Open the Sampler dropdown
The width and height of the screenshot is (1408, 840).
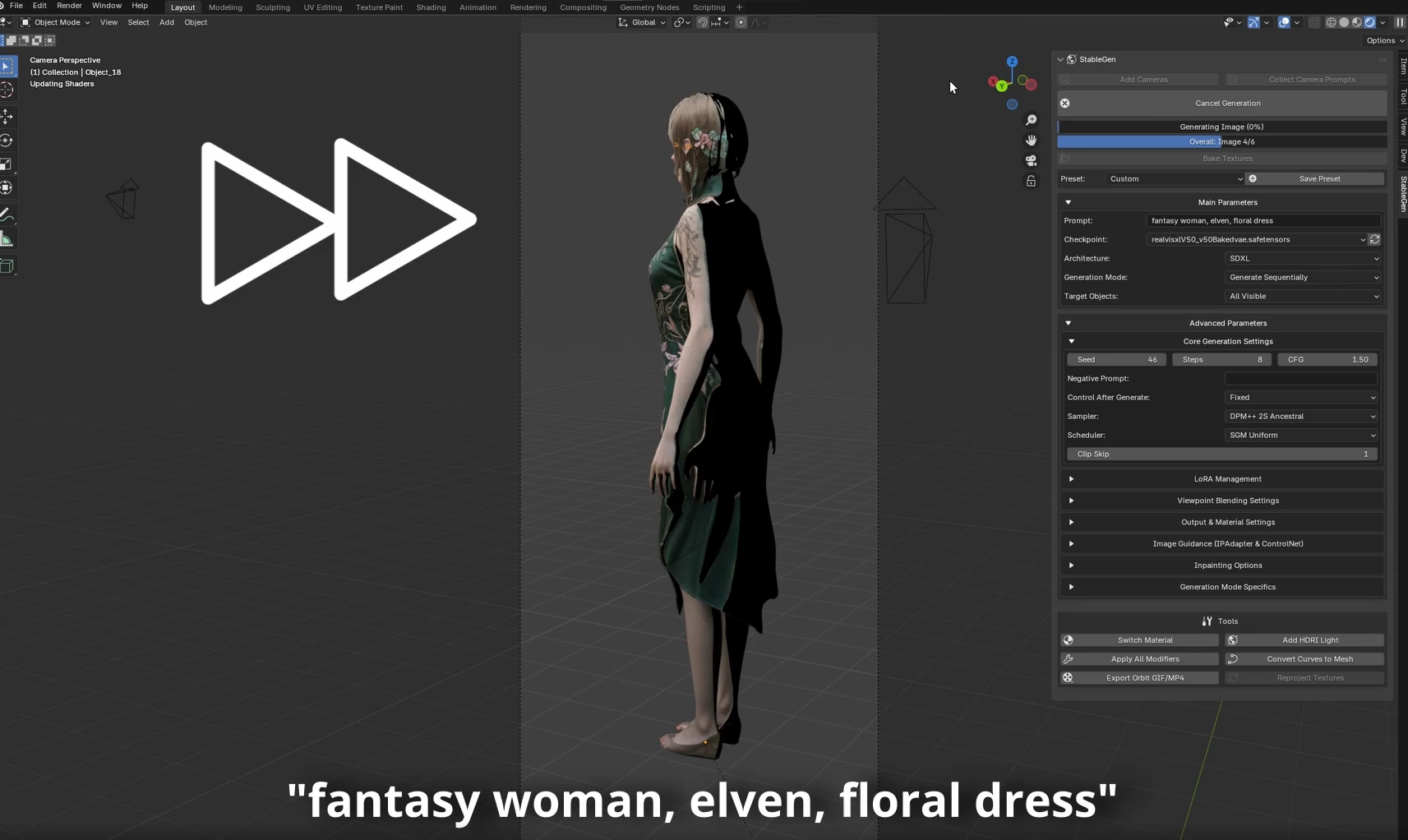1301,416
